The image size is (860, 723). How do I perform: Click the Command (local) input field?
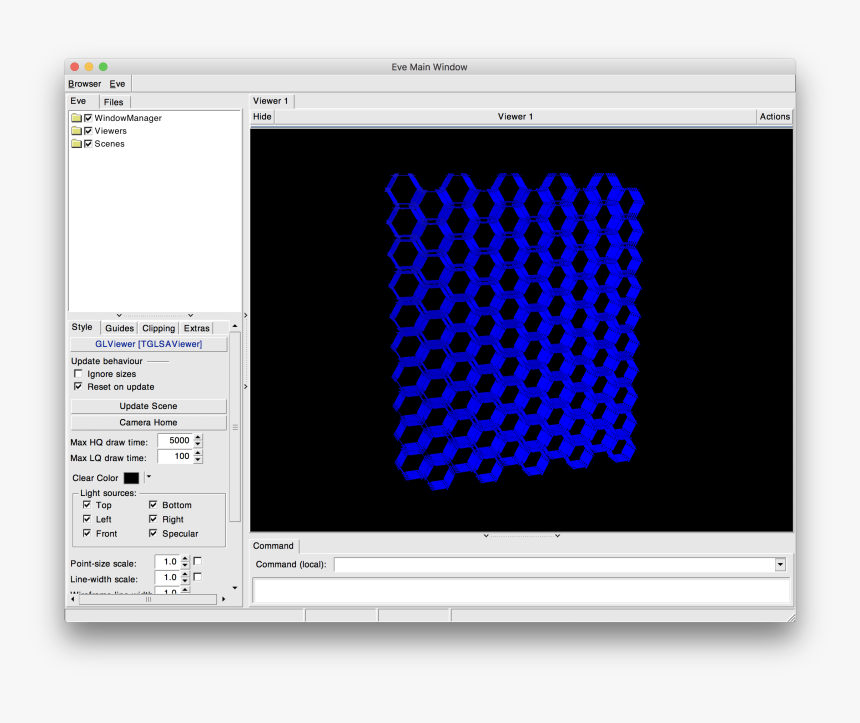pyautogui.click(x=555, y=564)
